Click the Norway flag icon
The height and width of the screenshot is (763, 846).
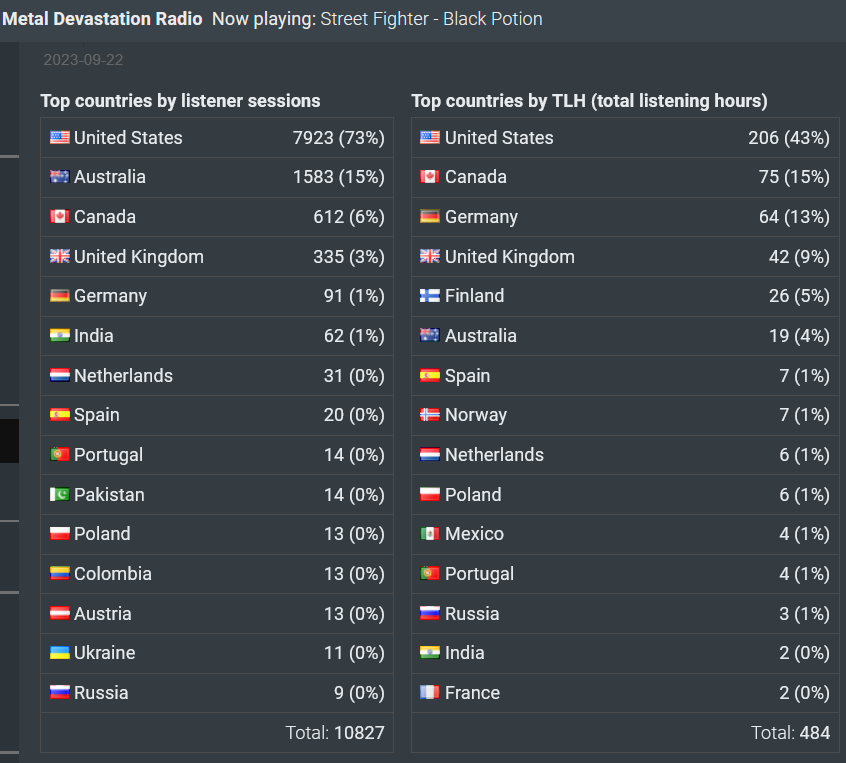tap(430, 415)
